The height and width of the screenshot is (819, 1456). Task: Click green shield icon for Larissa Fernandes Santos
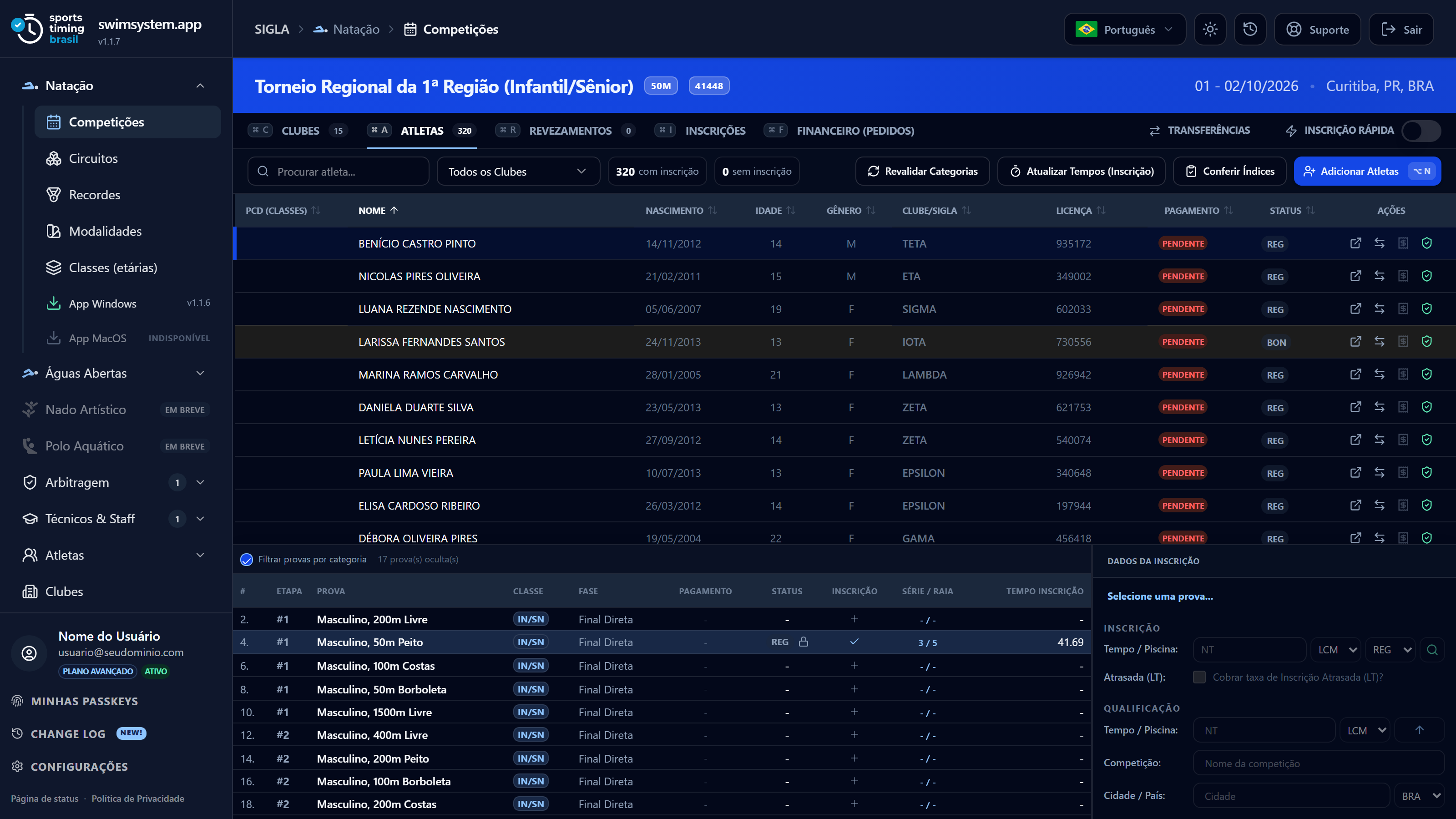pos(1426,341)
